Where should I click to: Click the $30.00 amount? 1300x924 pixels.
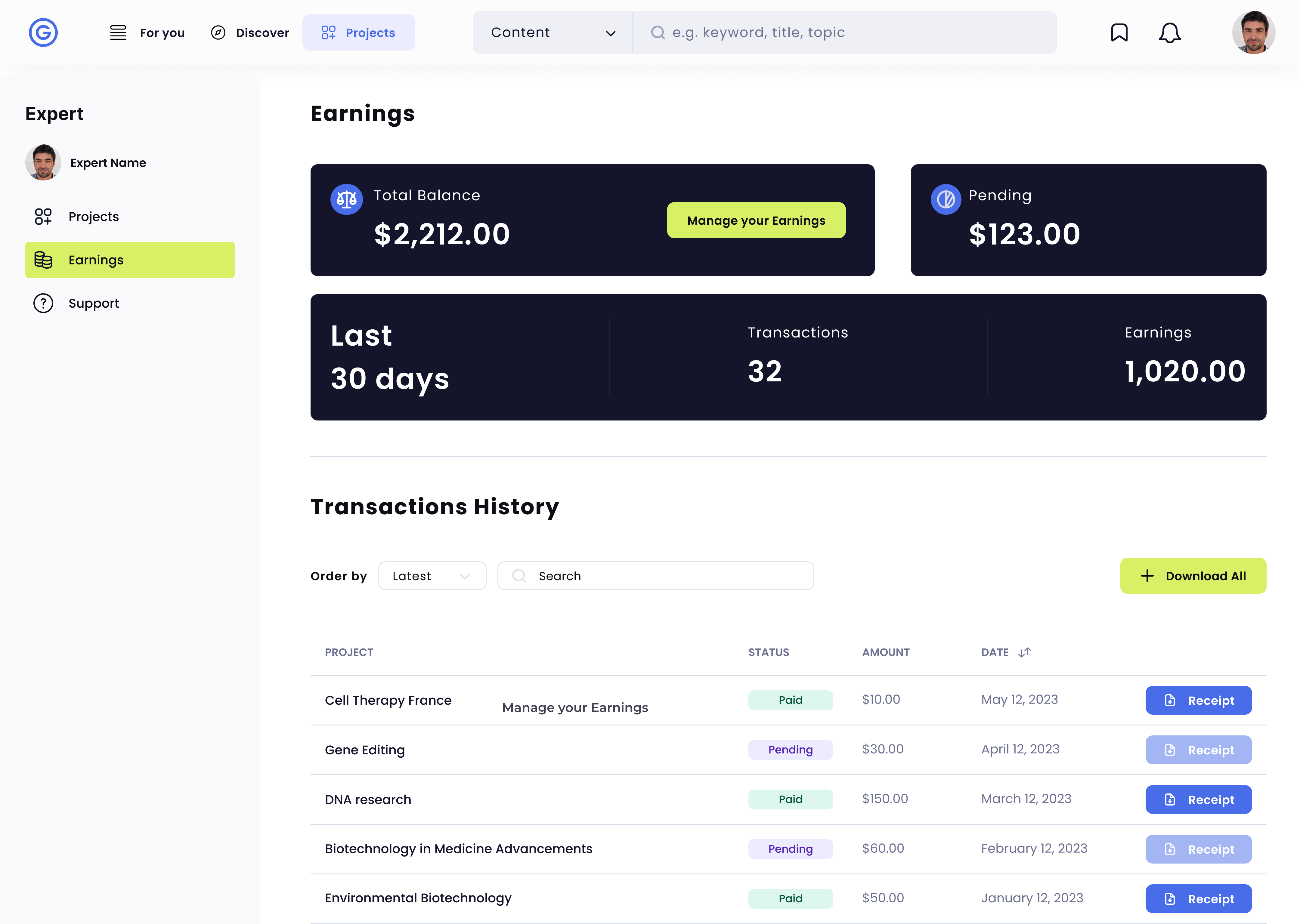[883, 749]
